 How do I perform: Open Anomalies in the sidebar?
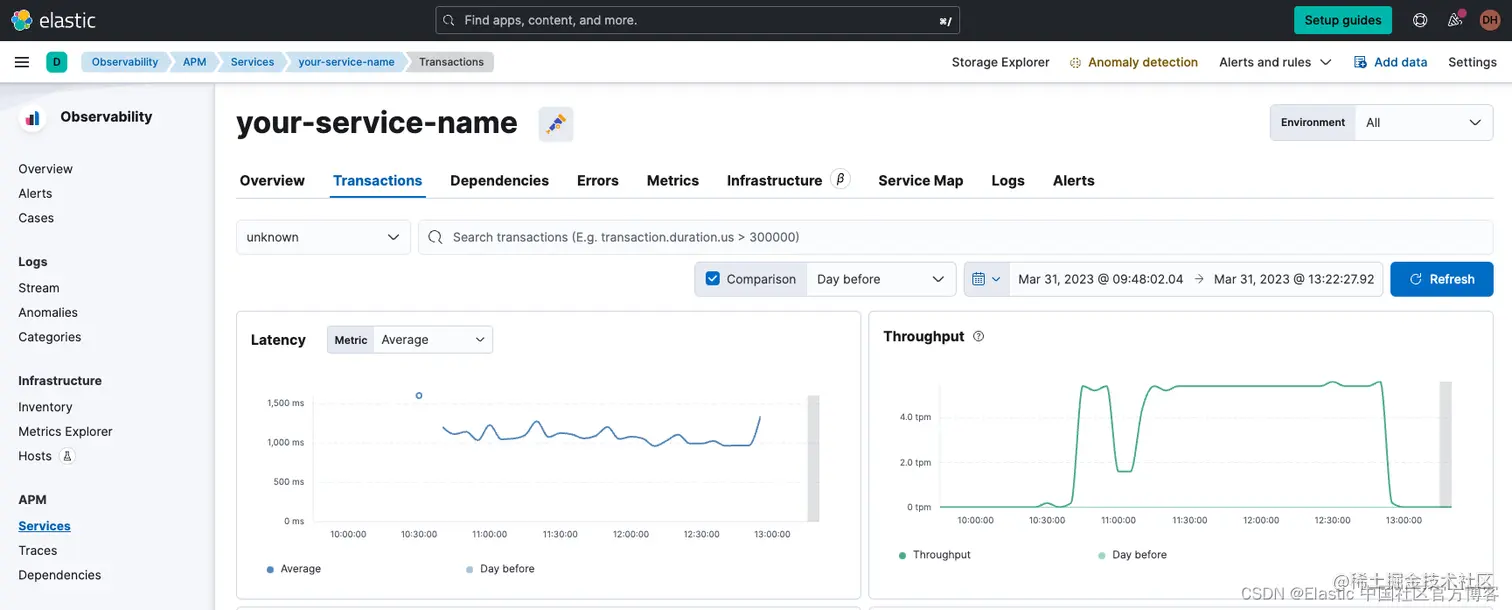(x=48, y=312)
